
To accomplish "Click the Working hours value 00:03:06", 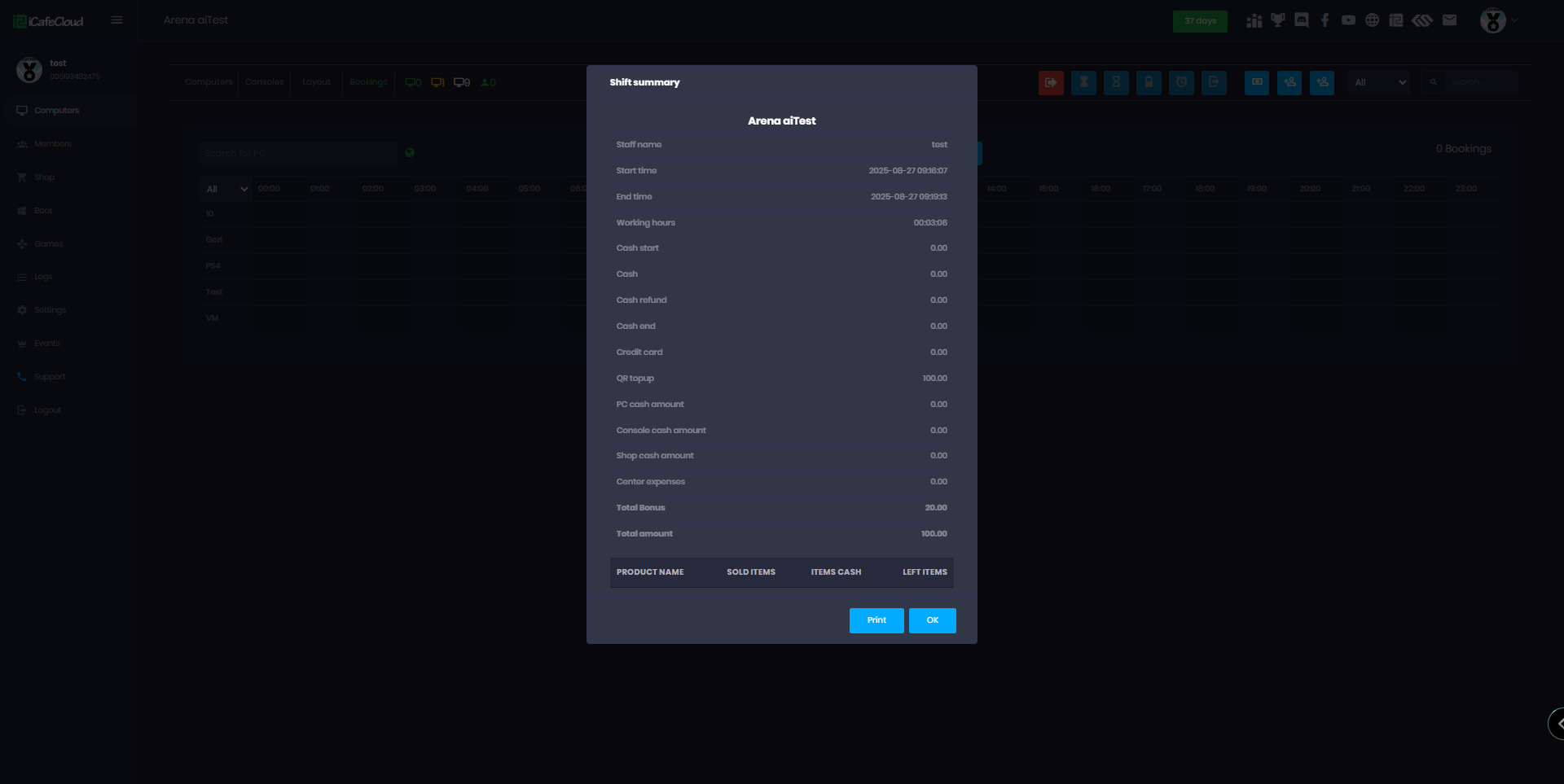I will coord(930,223).
